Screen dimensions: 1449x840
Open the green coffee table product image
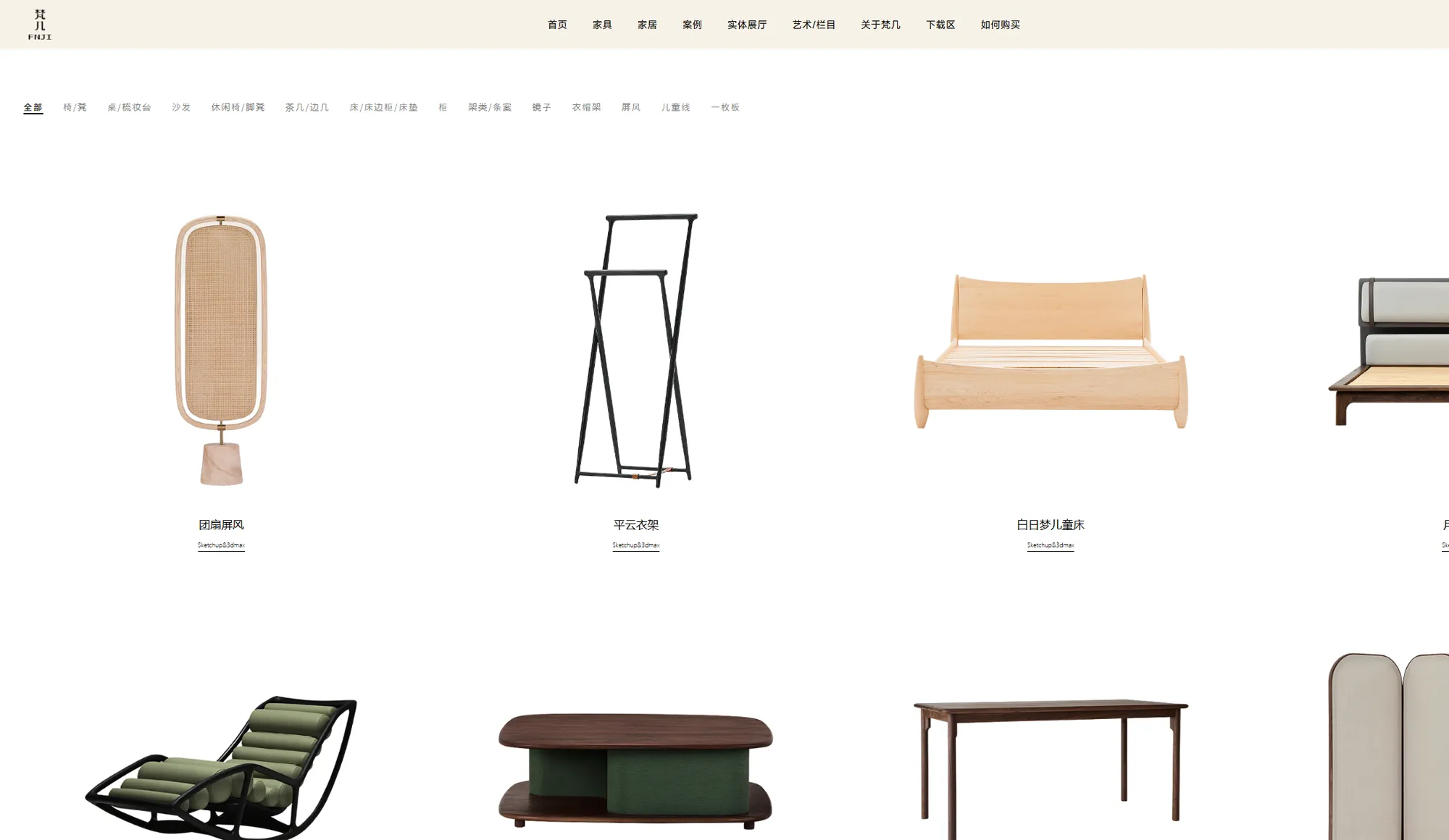click(635, 770)
